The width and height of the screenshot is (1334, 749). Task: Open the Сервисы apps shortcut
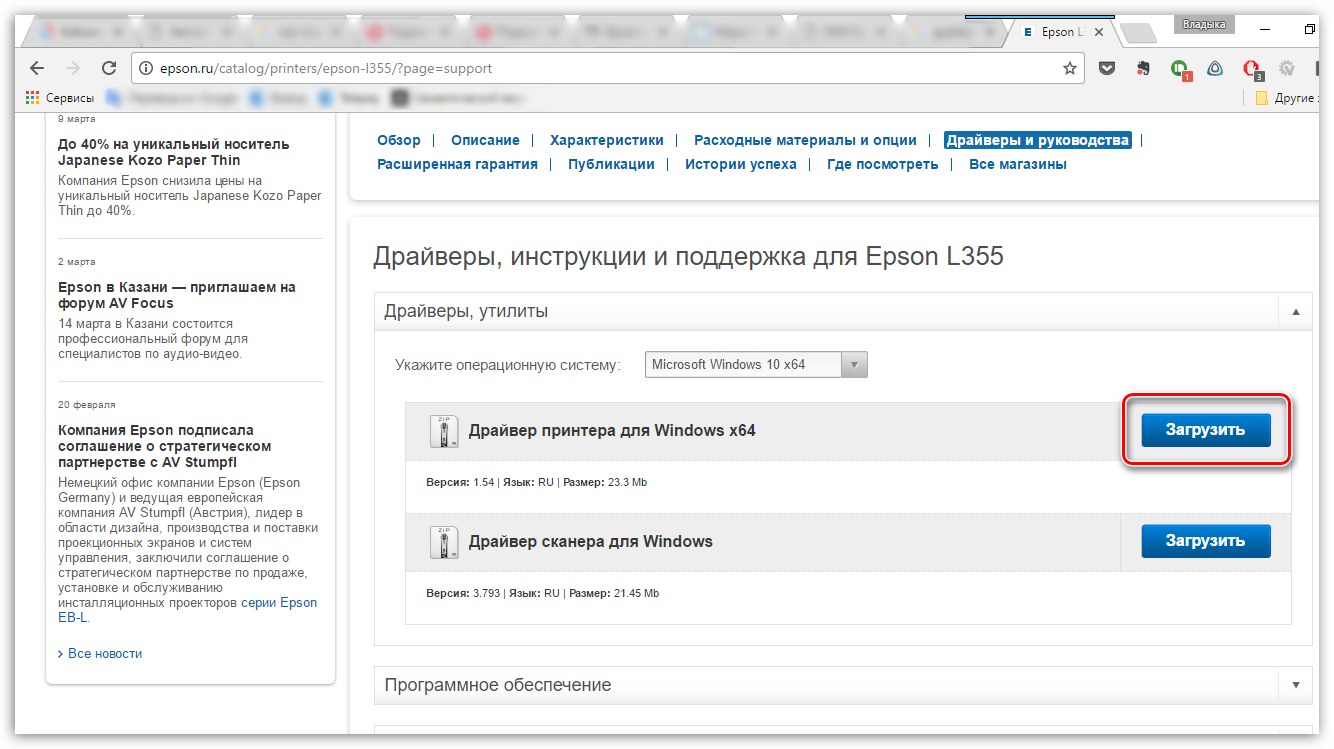point(60,98)
